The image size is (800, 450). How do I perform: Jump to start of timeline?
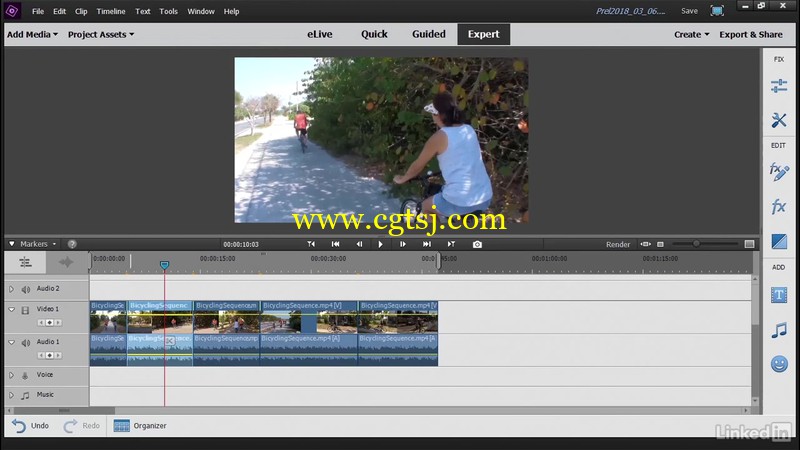335,244
